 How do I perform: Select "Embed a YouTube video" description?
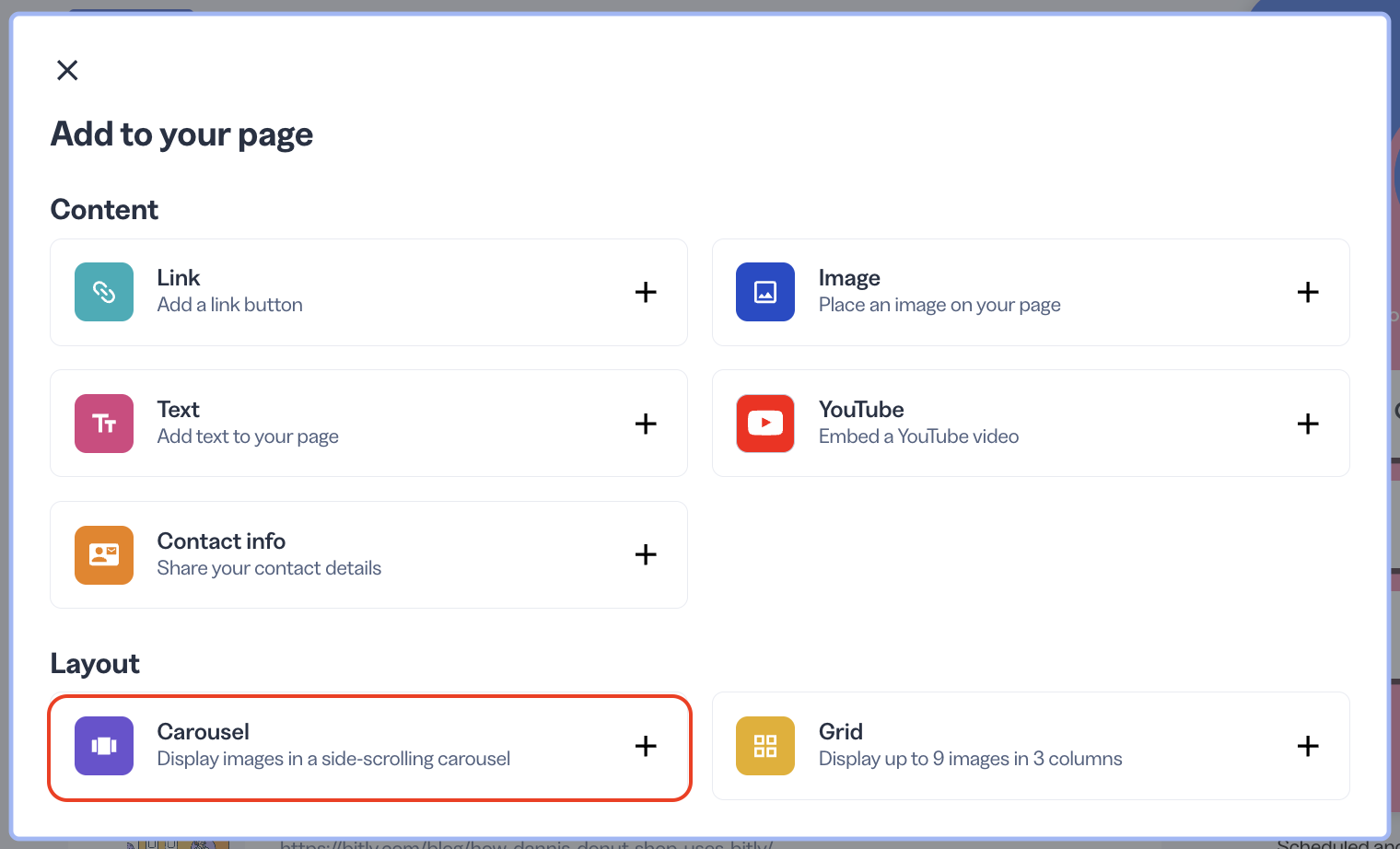pyautogui.click(x=918, y=436)
